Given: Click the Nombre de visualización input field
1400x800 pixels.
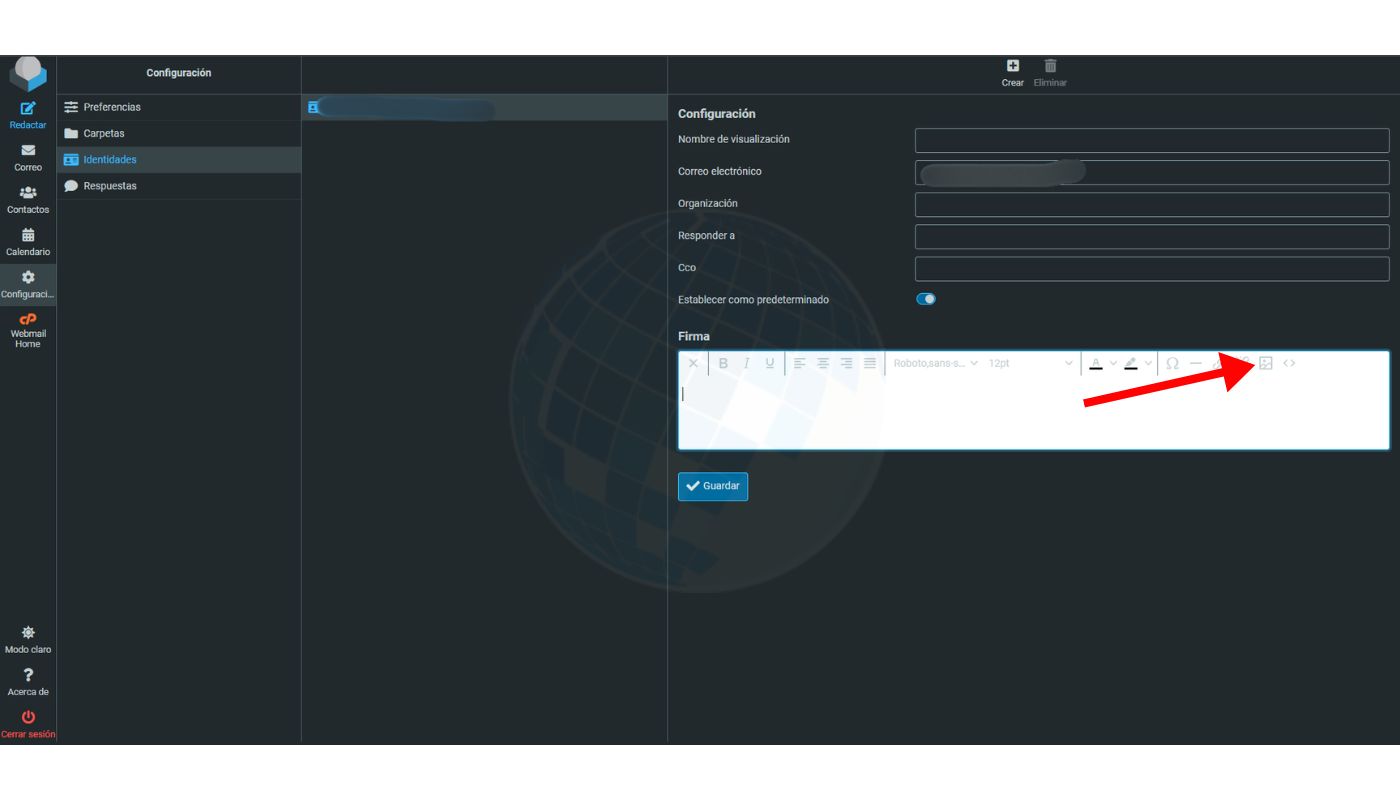Looking at the screenshot, I should click(1151, 140).
